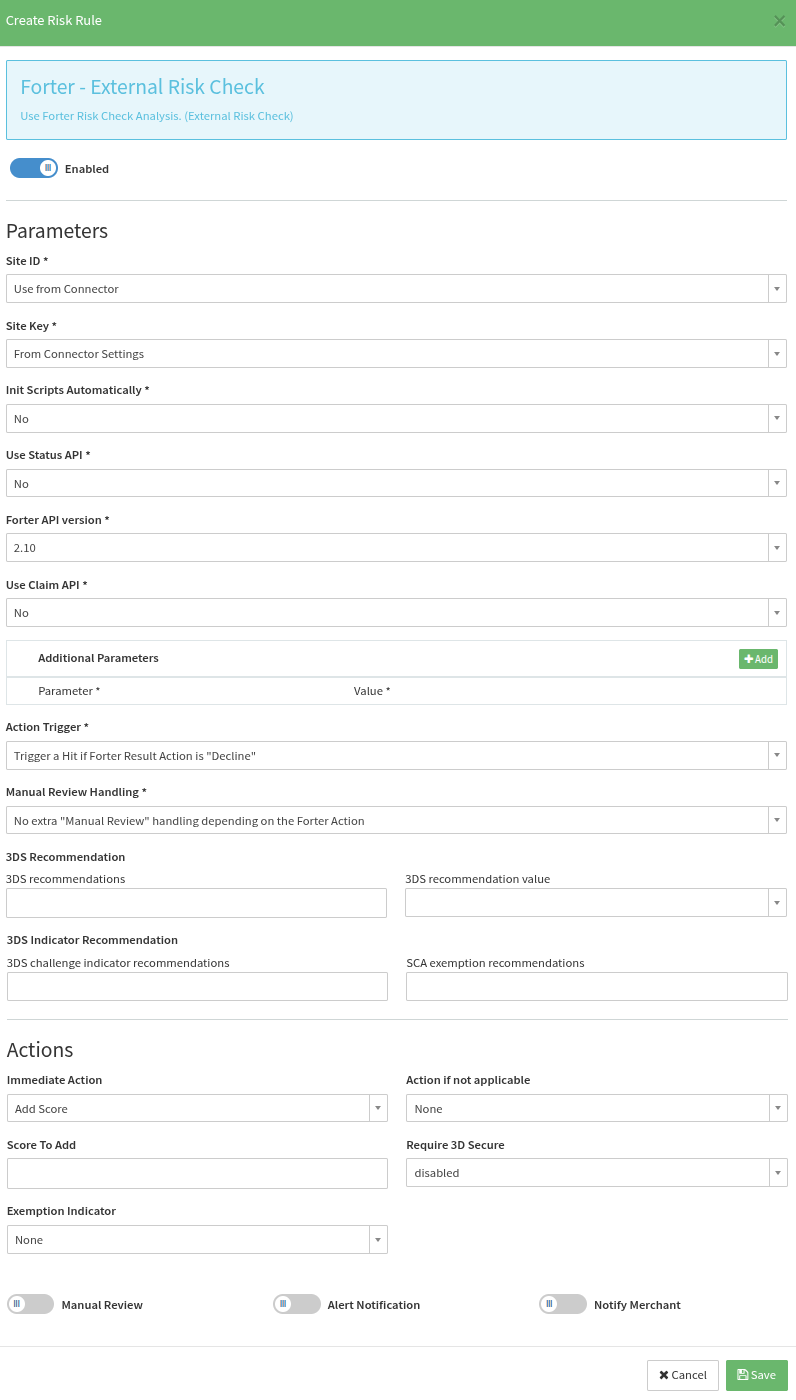Screen dimensions: 796x1400
Task: Click the Score To Add input field
Action: [197, 1173]
